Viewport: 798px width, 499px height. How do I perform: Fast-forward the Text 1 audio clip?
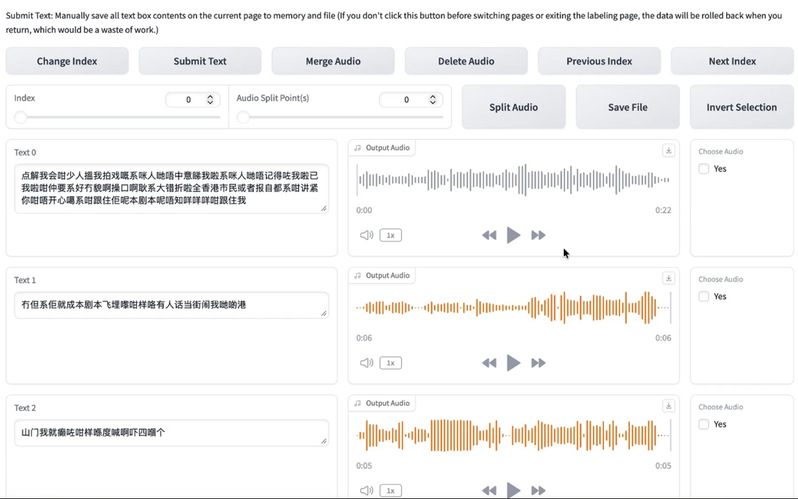[538, 363]
